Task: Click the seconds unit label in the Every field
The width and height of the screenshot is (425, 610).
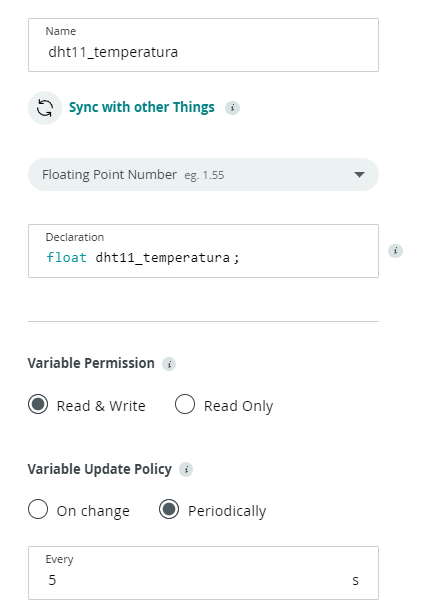Action: click(x=355, y=581)
